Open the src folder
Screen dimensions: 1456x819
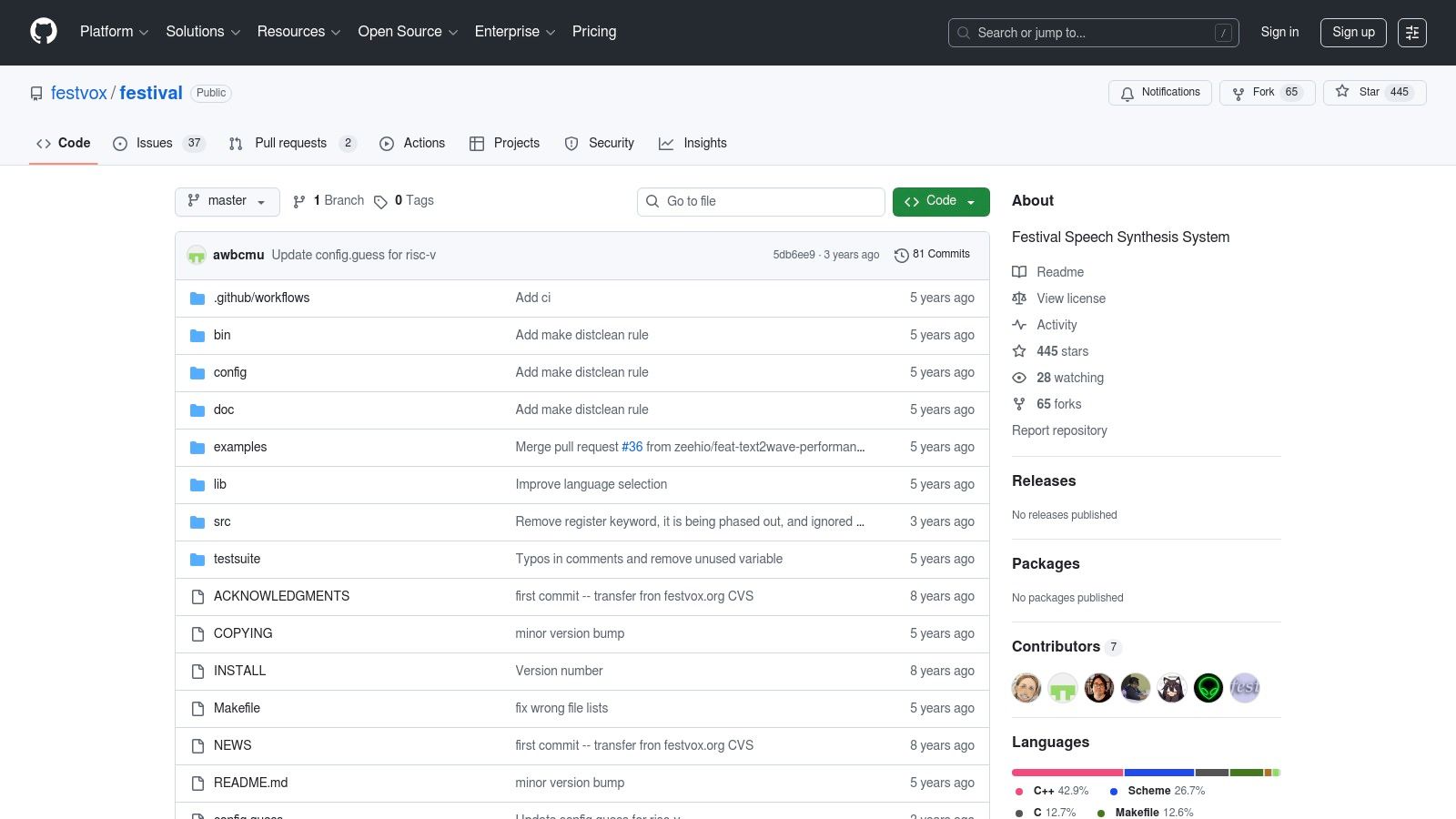(x=222, y=521)
